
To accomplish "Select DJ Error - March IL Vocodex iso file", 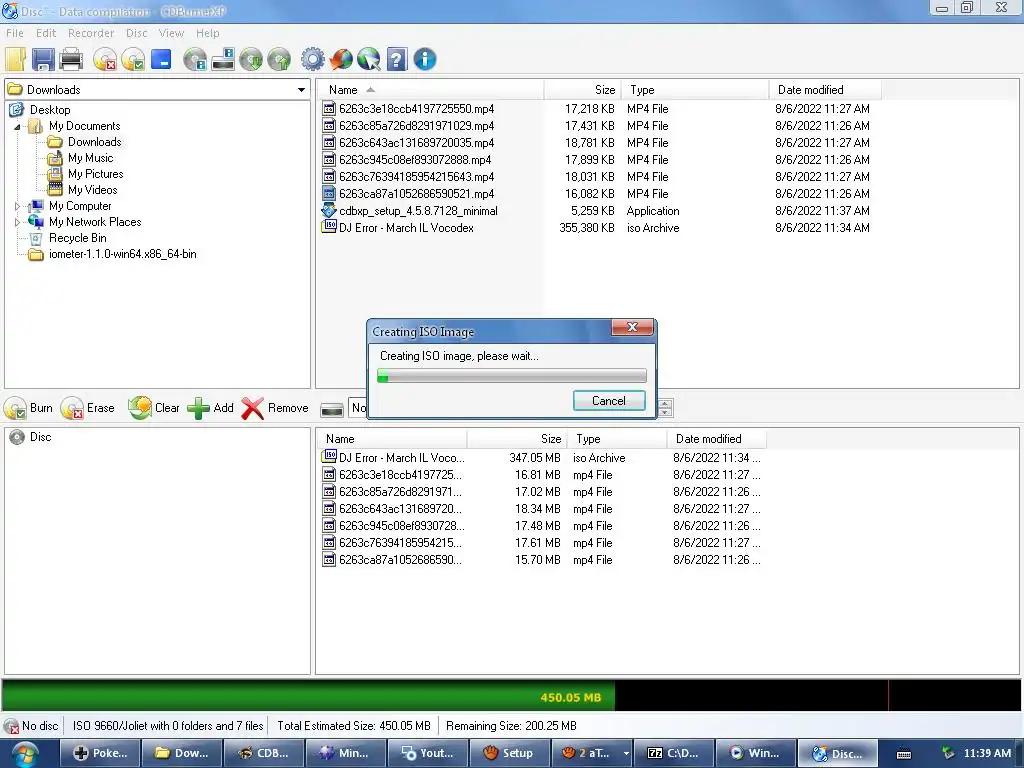I will 406,228.
